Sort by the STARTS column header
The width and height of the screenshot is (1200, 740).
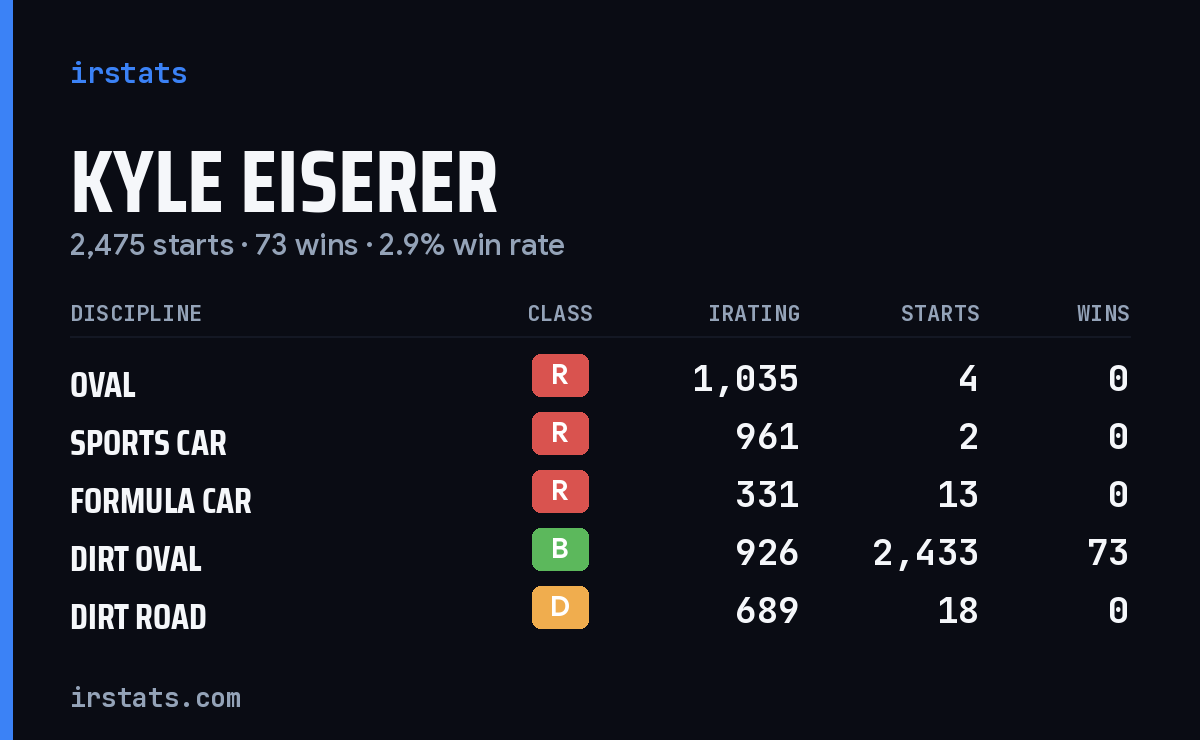[940, 314]
